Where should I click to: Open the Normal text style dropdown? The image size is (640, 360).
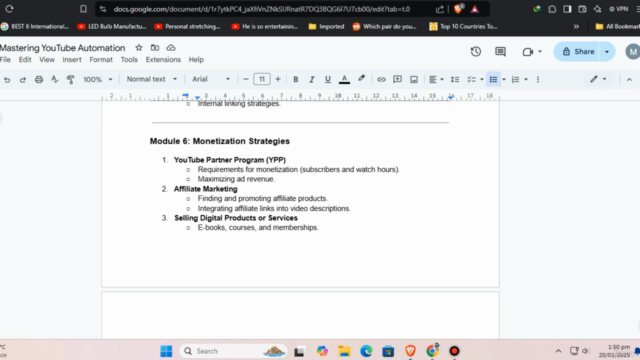pyautogui.click(x=151, y=79)
